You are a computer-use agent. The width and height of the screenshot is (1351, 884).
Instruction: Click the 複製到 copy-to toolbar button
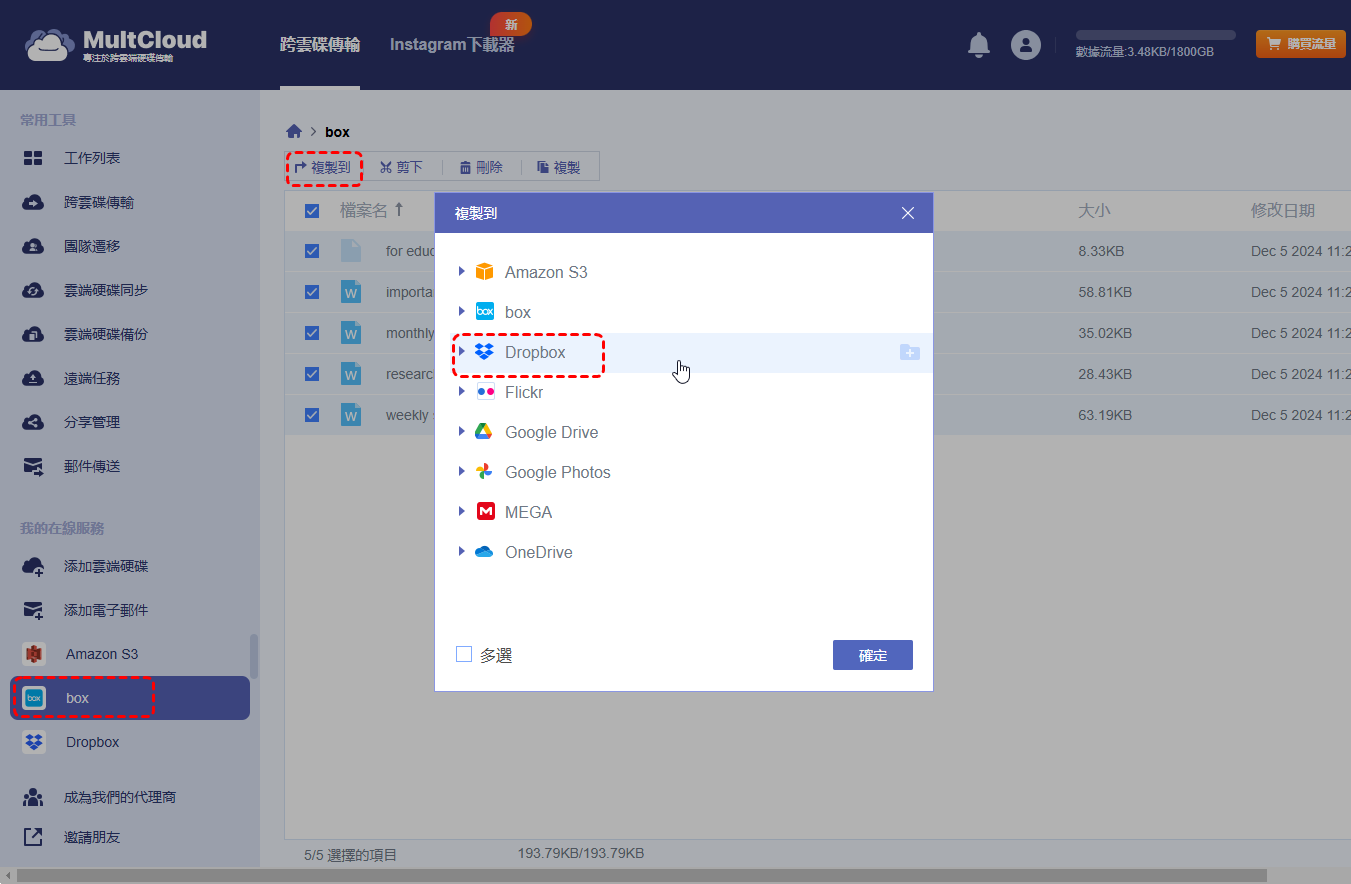(x=323, y=168)
